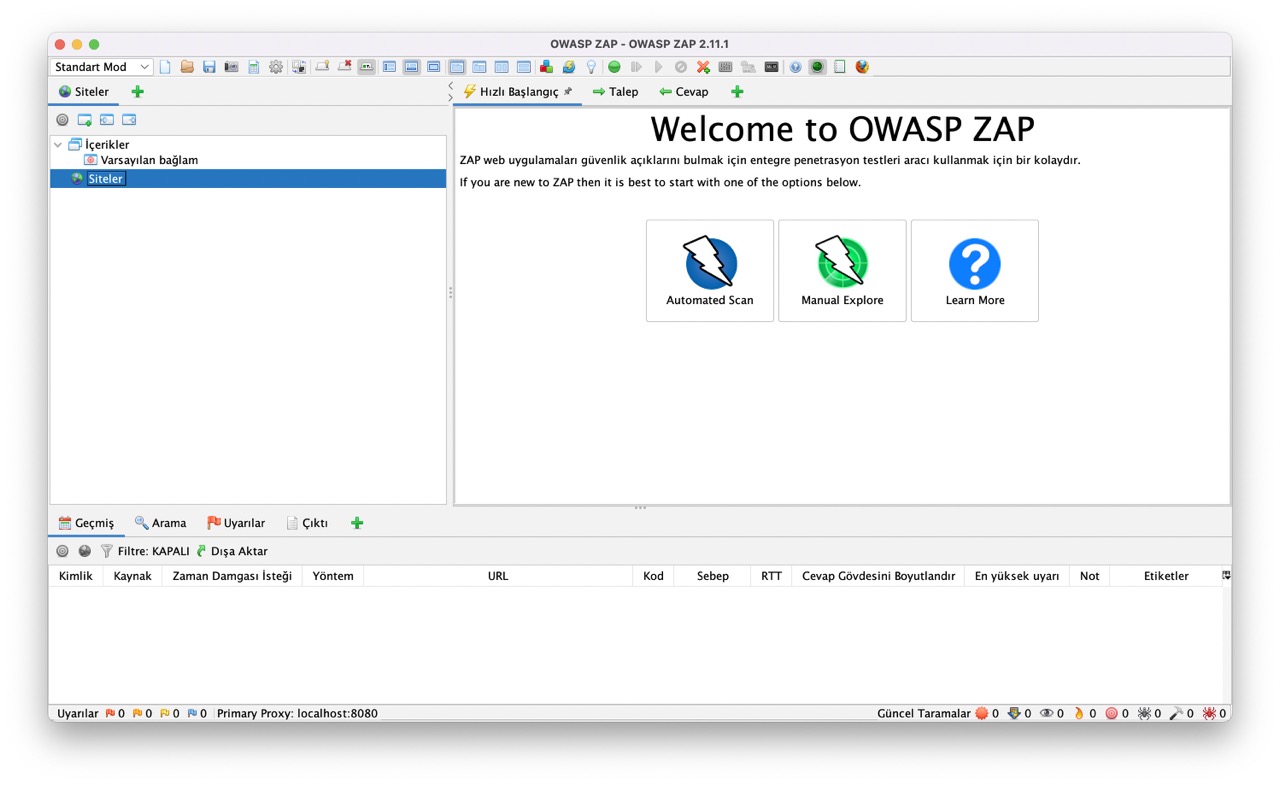Click the Filtre: KAPALI filter button
1280x785 pixels.
pos(145,551)
